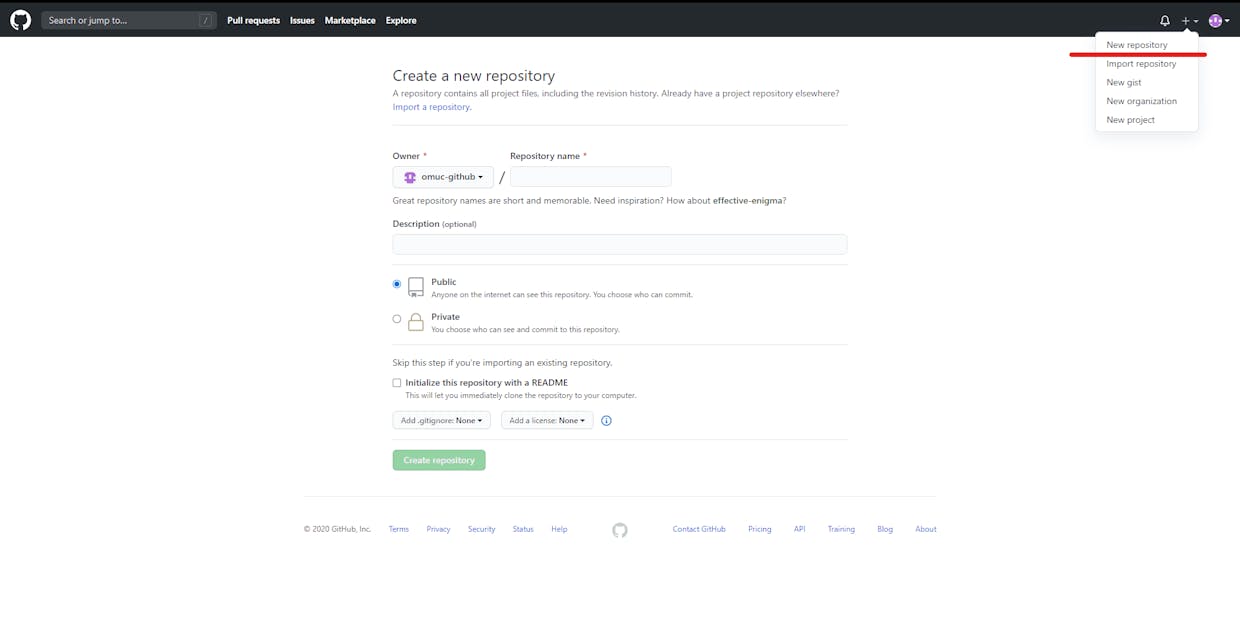
Task: Choose New organization from the menu
Action: [x=1141, y=101]
